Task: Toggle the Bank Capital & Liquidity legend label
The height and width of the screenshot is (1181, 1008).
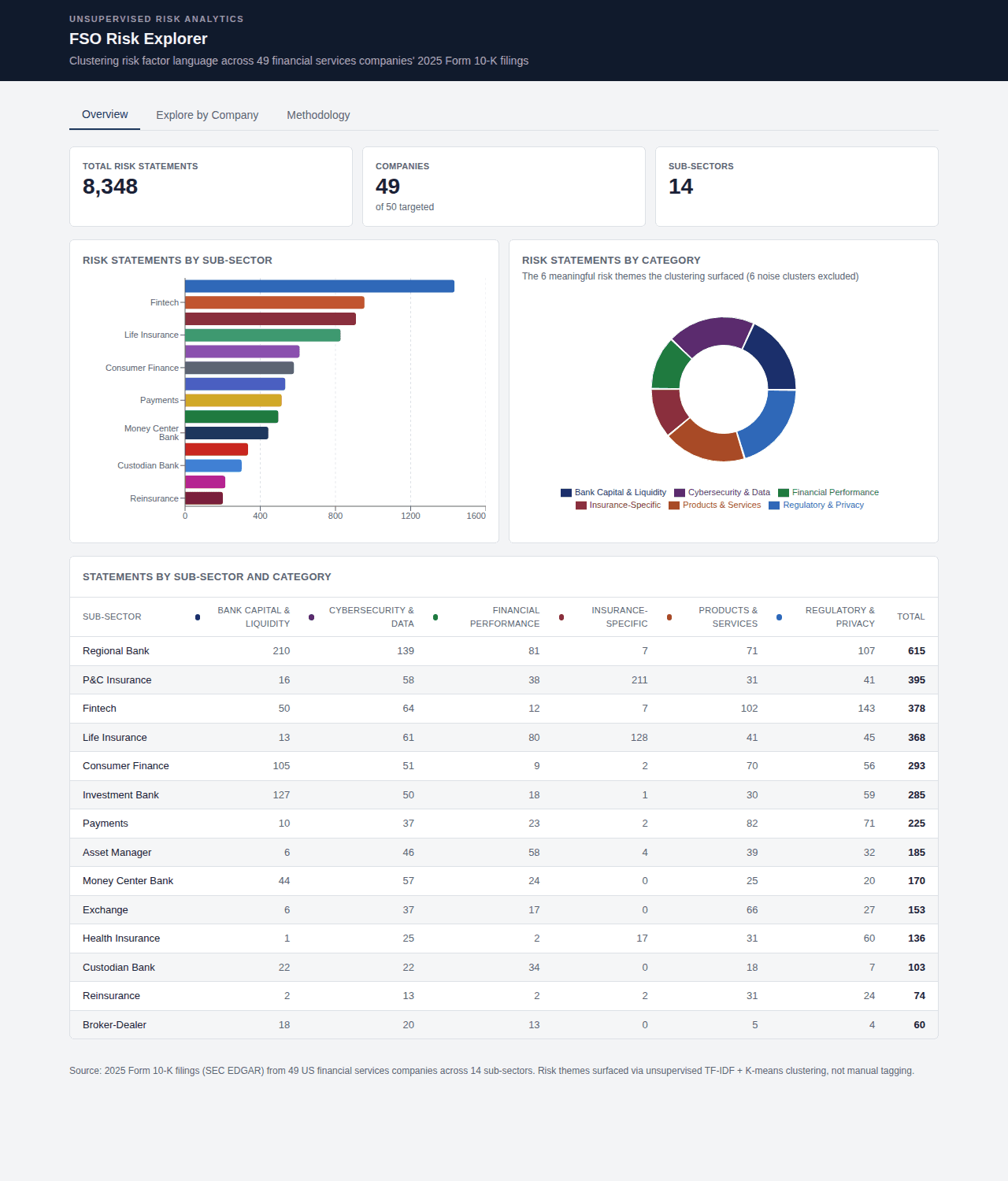Action: [x=621, y=492]
